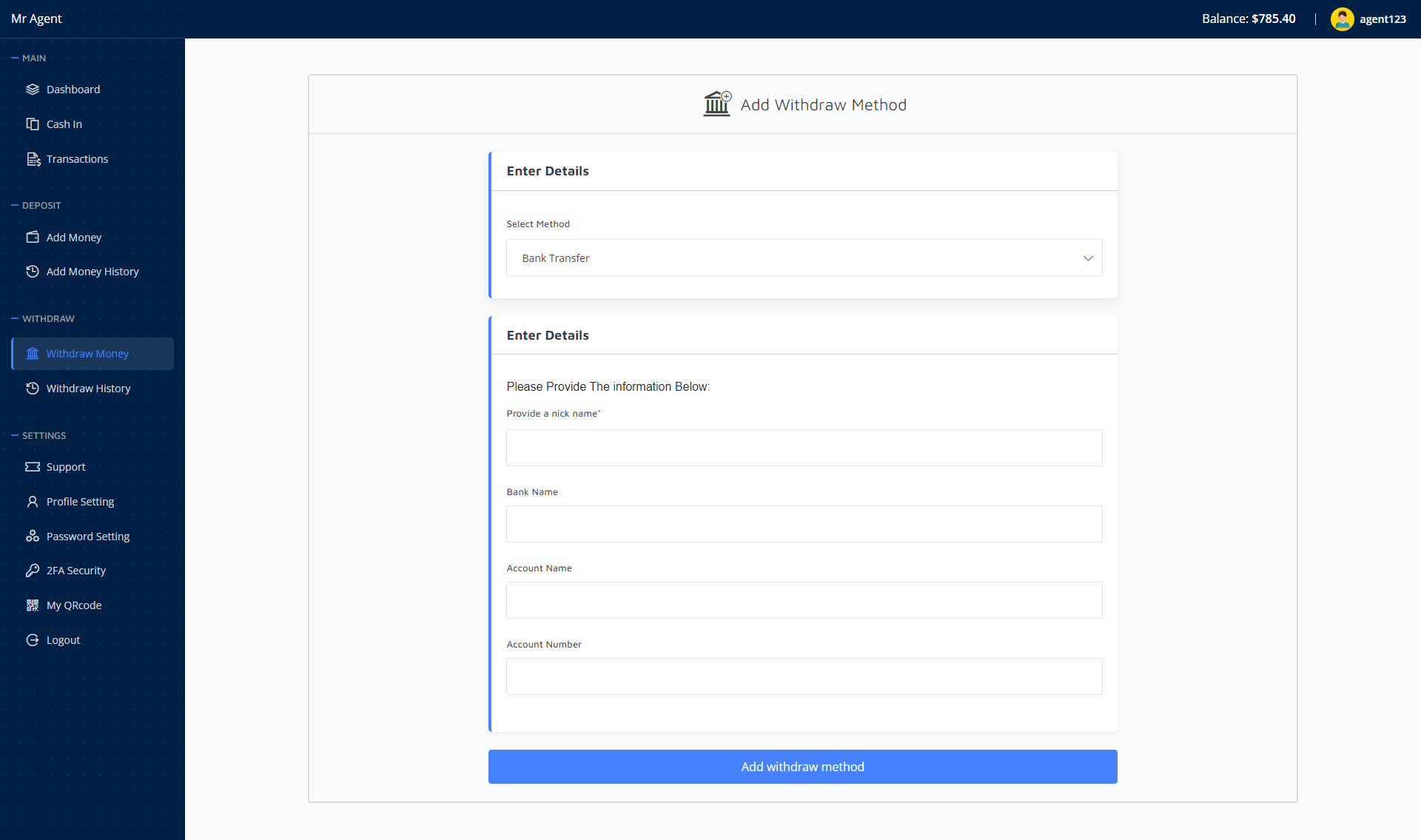Collapse the SETTINGS section

[39, 435]
